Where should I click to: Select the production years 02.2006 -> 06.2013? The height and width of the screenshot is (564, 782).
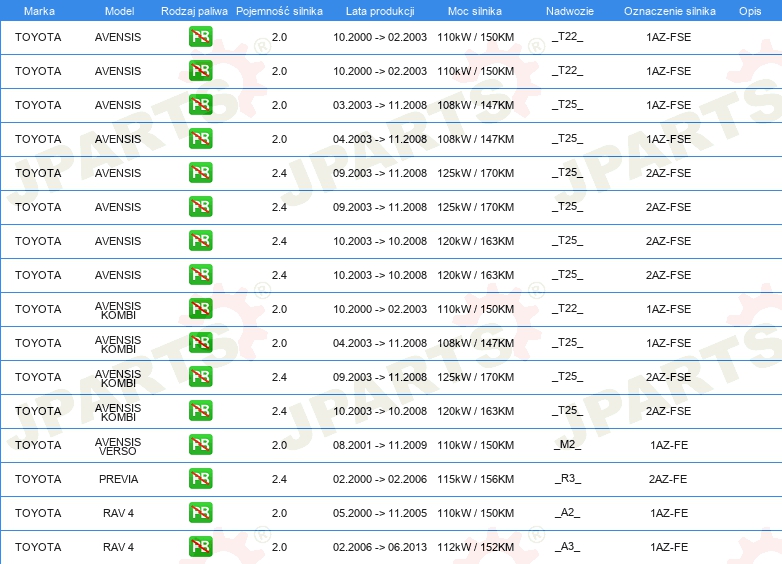(x=380, y=547)
